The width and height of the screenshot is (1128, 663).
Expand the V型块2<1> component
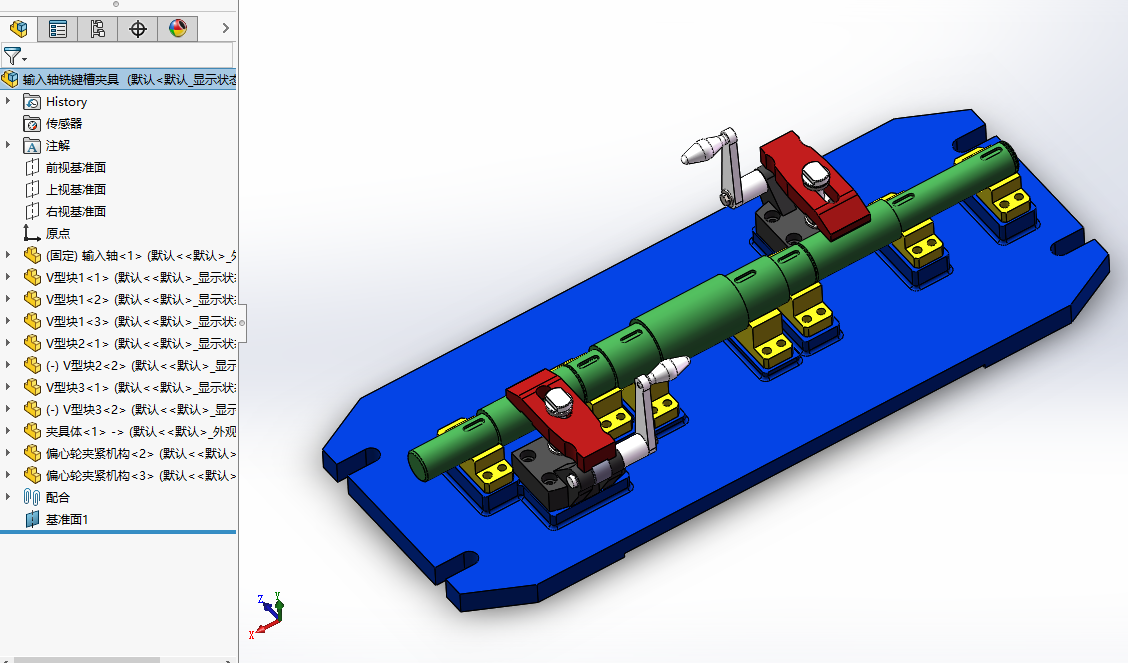[x=8, y=343]
